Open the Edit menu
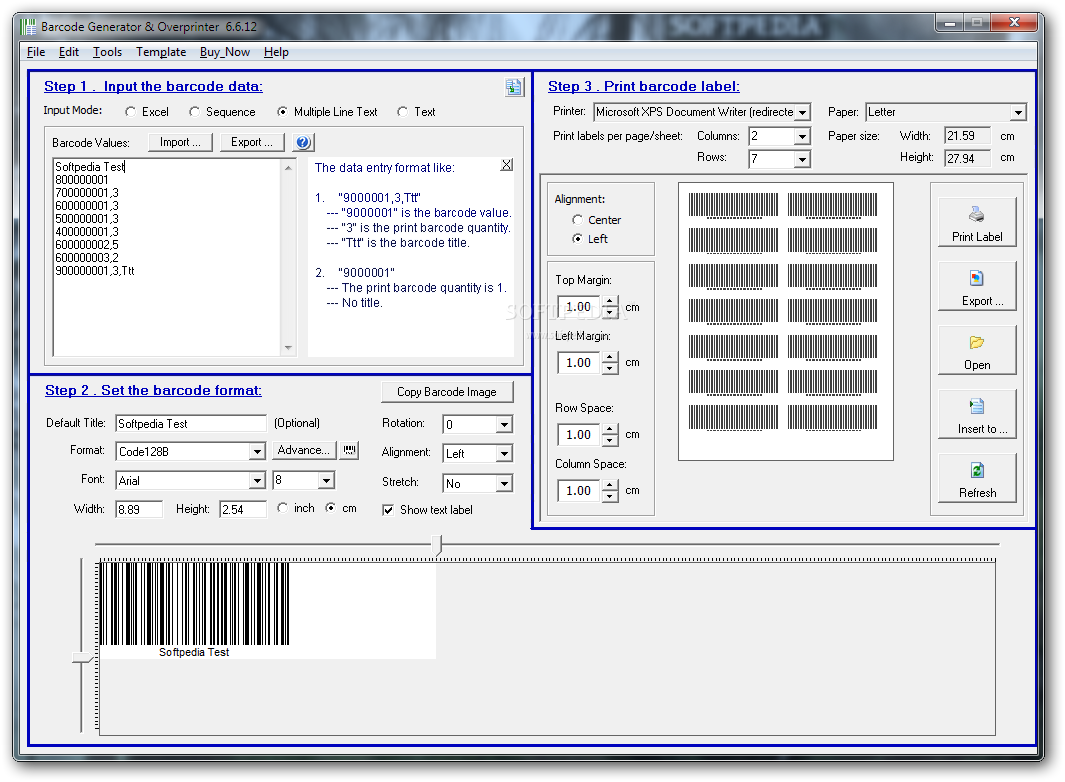The image size is (1065, 782). coord(69,52)
